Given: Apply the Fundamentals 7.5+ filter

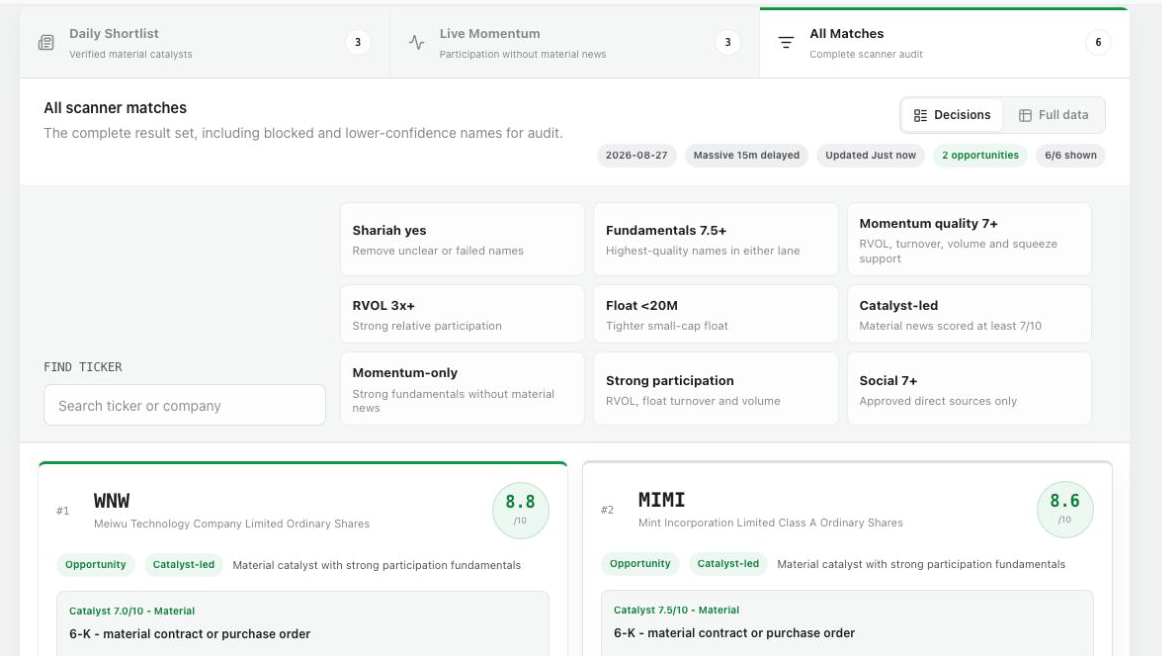Looking at the screenshot, I should point(716,239).
